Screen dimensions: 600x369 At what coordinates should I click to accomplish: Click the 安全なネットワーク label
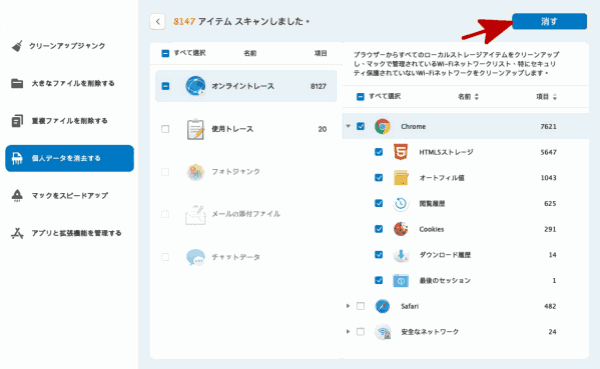pyautogui.click(x=429, y=332)
